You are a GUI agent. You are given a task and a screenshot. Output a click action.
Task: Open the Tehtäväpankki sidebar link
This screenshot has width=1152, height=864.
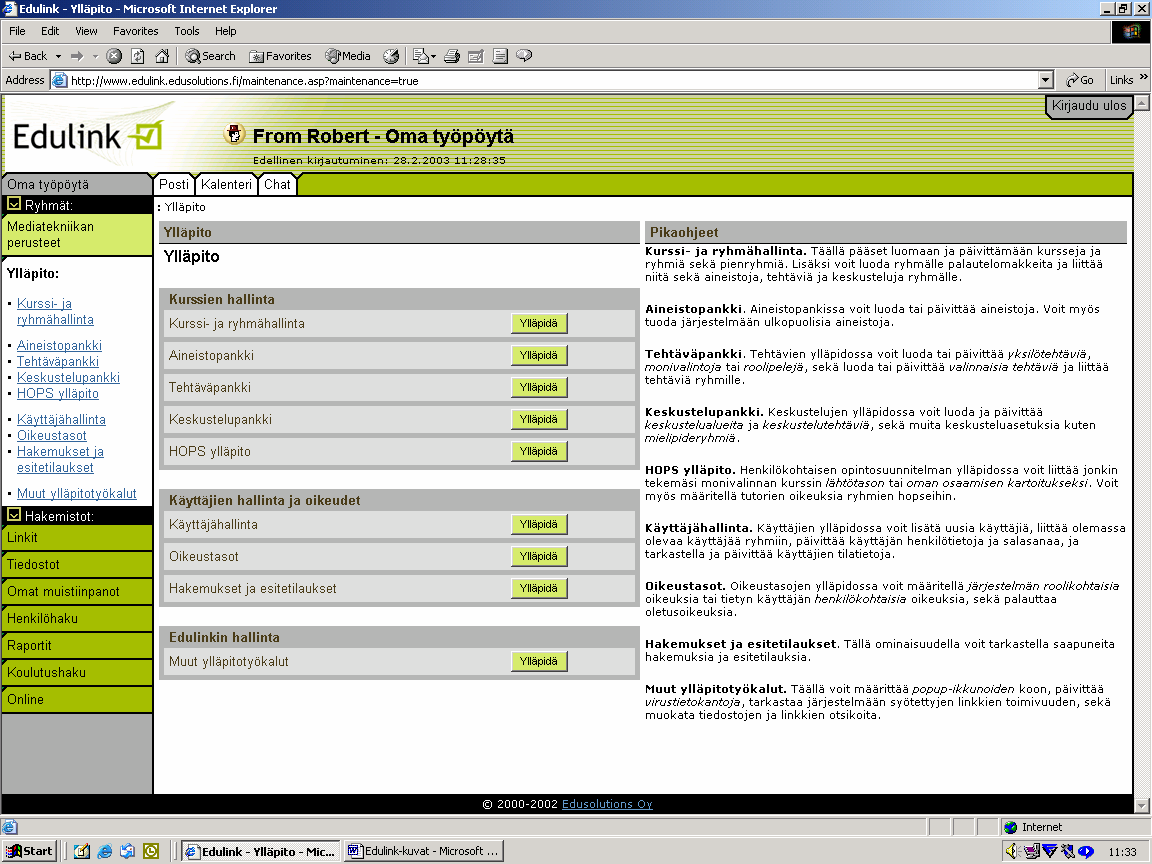(58, 361)
